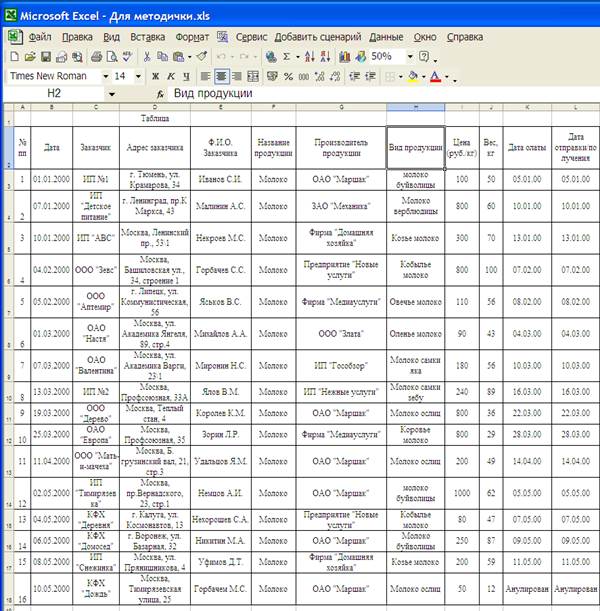Click the Increase Decimal icon
This screenshot has height=611, width=600.
click(319, 76)
